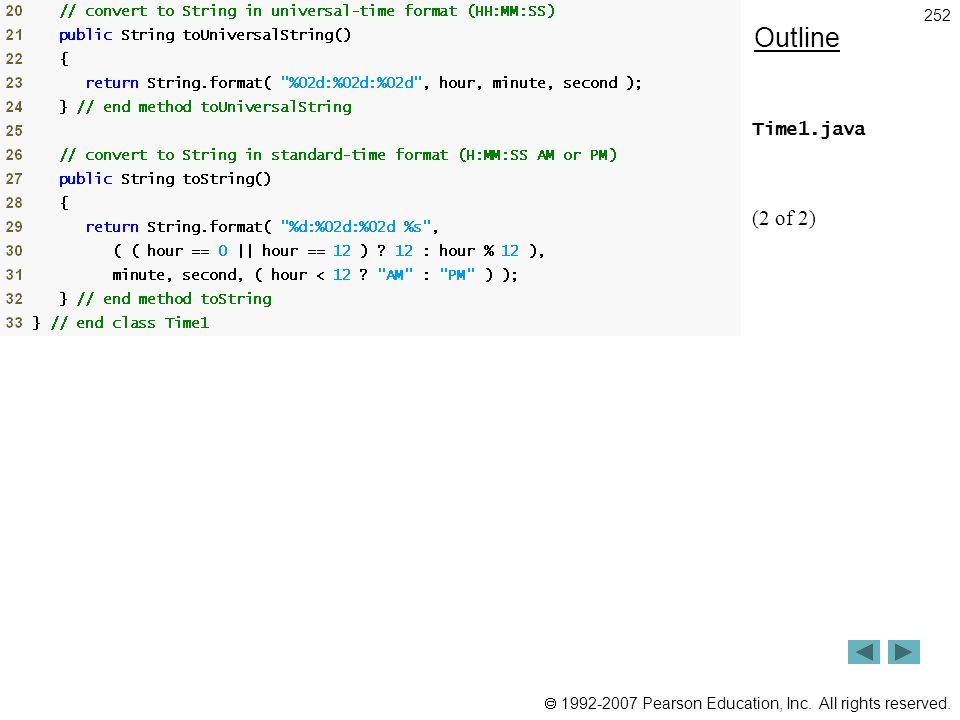Select the "%d:%02d:%02d %s" format string
960x720 pixels.
356,227
